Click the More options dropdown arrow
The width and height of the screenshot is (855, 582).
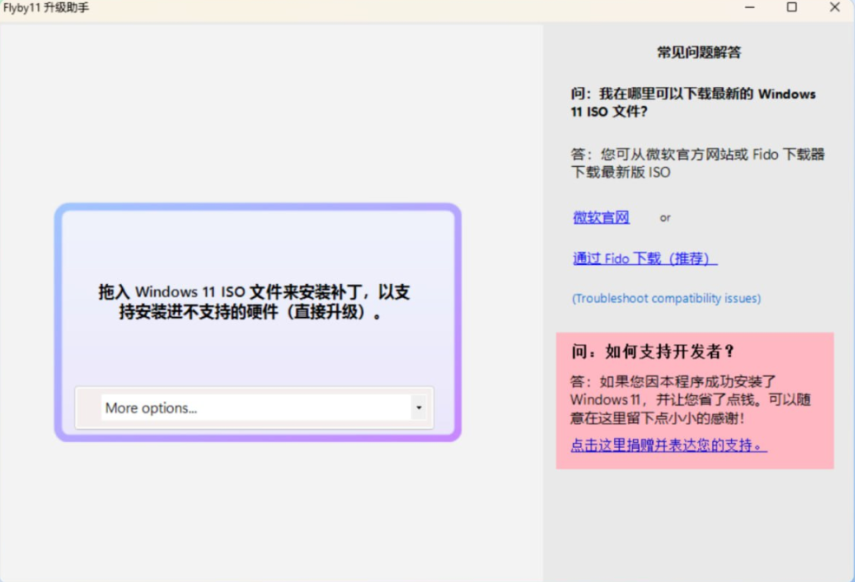[x=419, y=407]
